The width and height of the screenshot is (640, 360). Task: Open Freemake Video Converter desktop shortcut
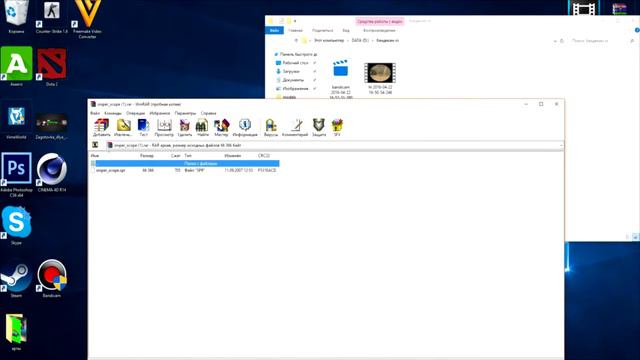pyautogui.click(x=88, y=20)
